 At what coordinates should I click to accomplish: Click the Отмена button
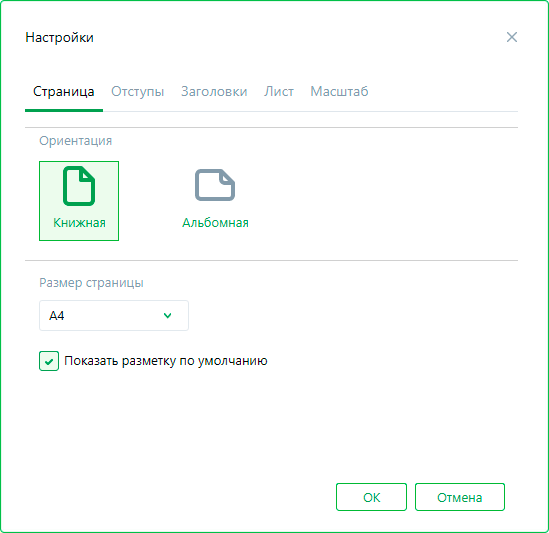pos(460,497)
